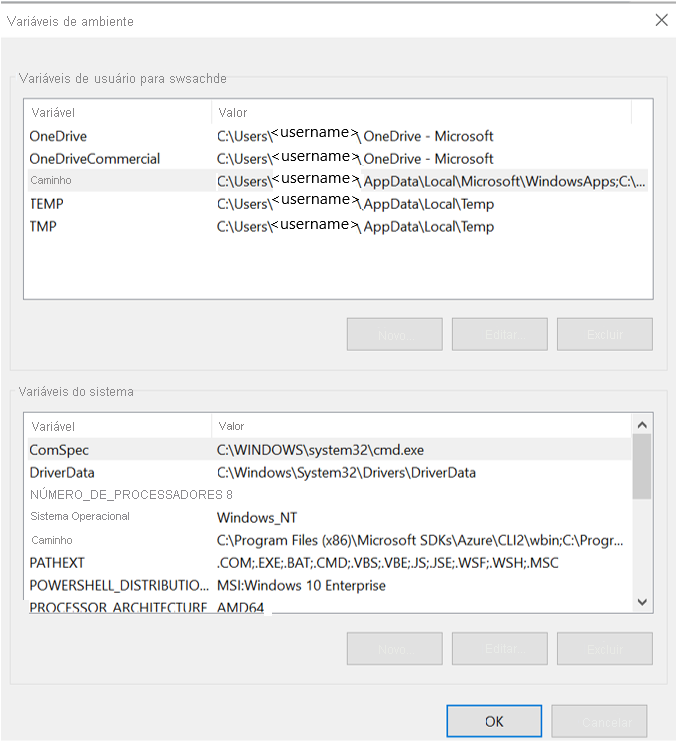
Task: Click Novo button under user variables
Action: (395, 334)
